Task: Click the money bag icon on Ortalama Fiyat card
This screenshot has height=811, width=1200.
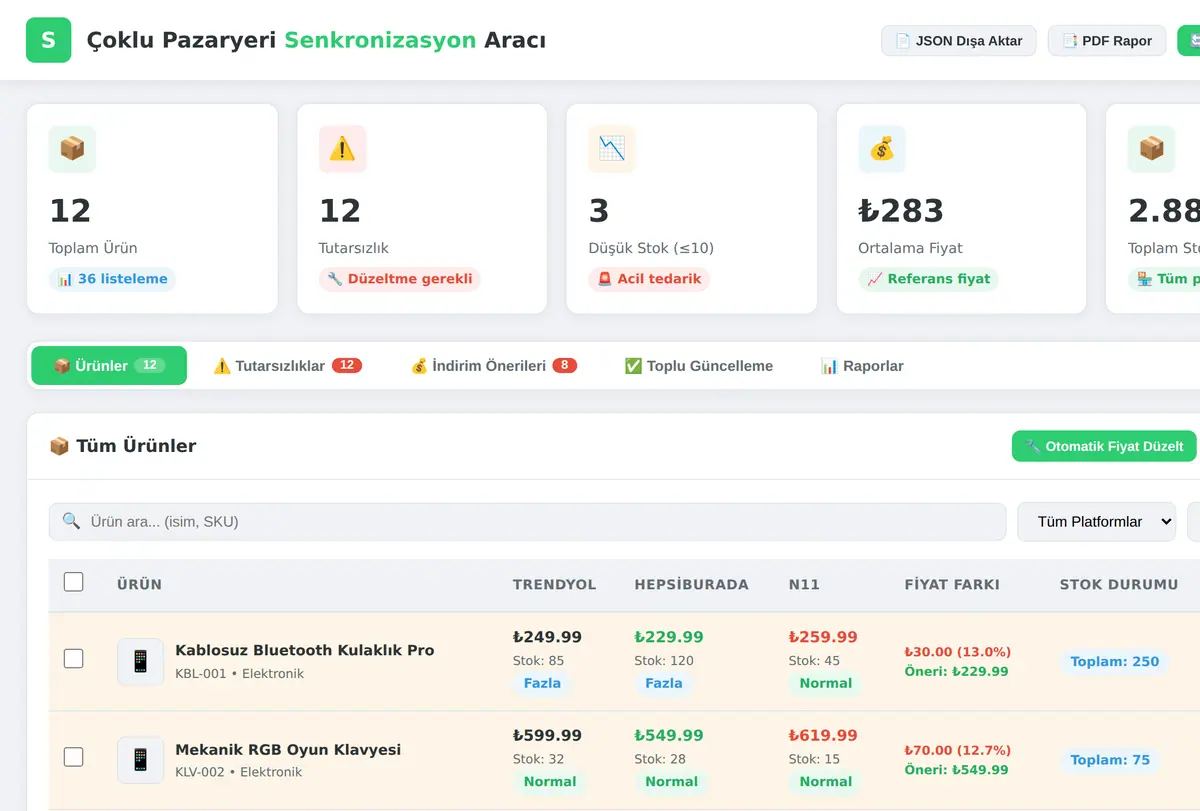Action: 882,149
